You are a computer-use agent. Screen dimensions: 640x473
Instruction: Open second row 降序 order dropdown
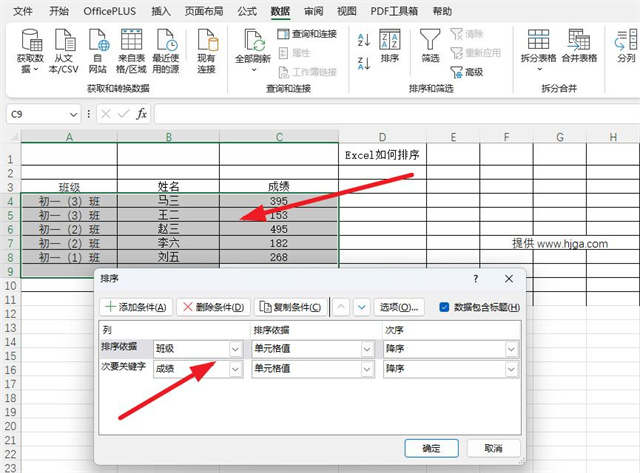click(511, 369)
